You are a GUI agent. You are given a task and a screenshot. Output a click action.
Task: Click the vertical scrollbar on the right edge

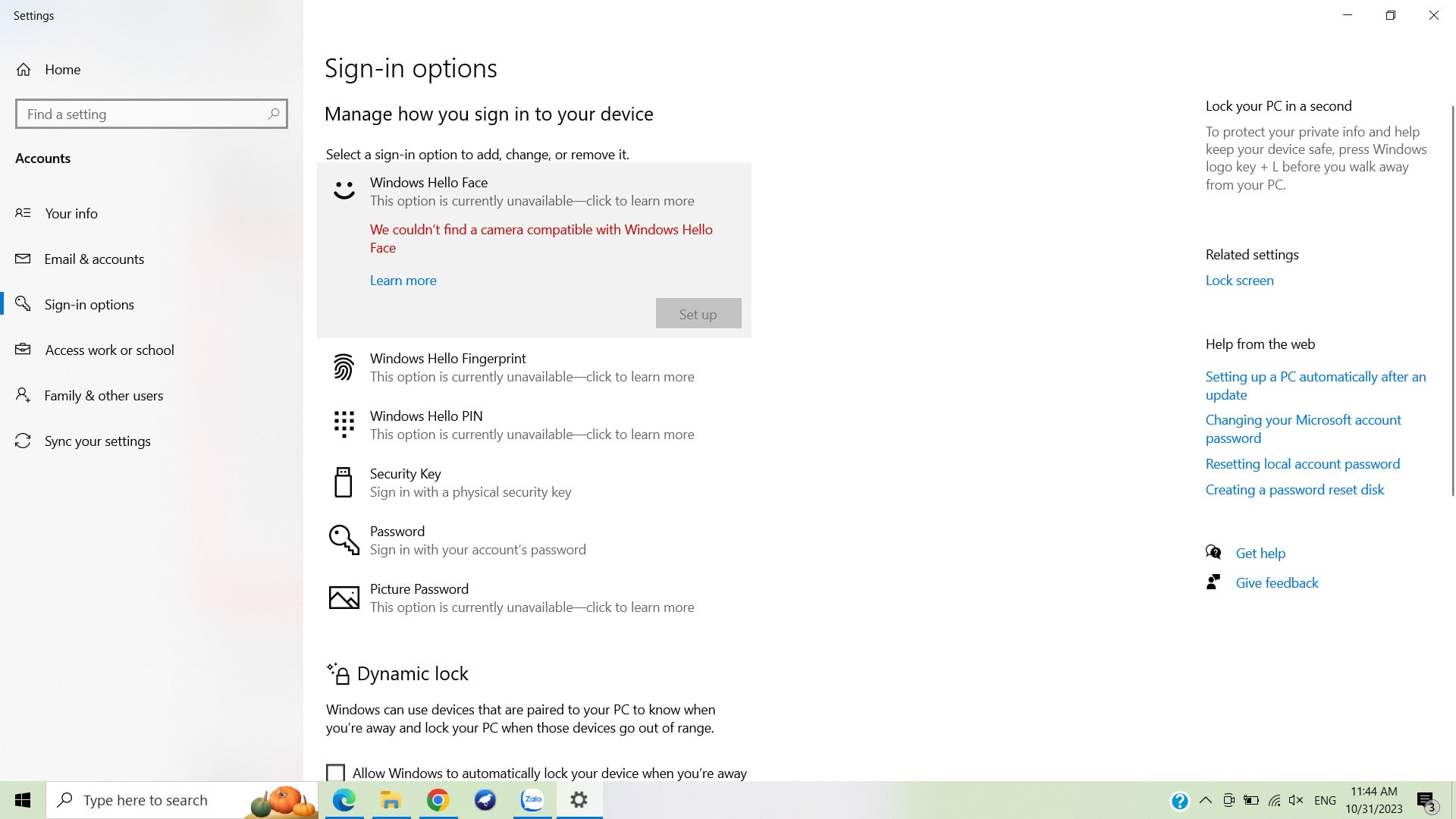click(1451, 300)
